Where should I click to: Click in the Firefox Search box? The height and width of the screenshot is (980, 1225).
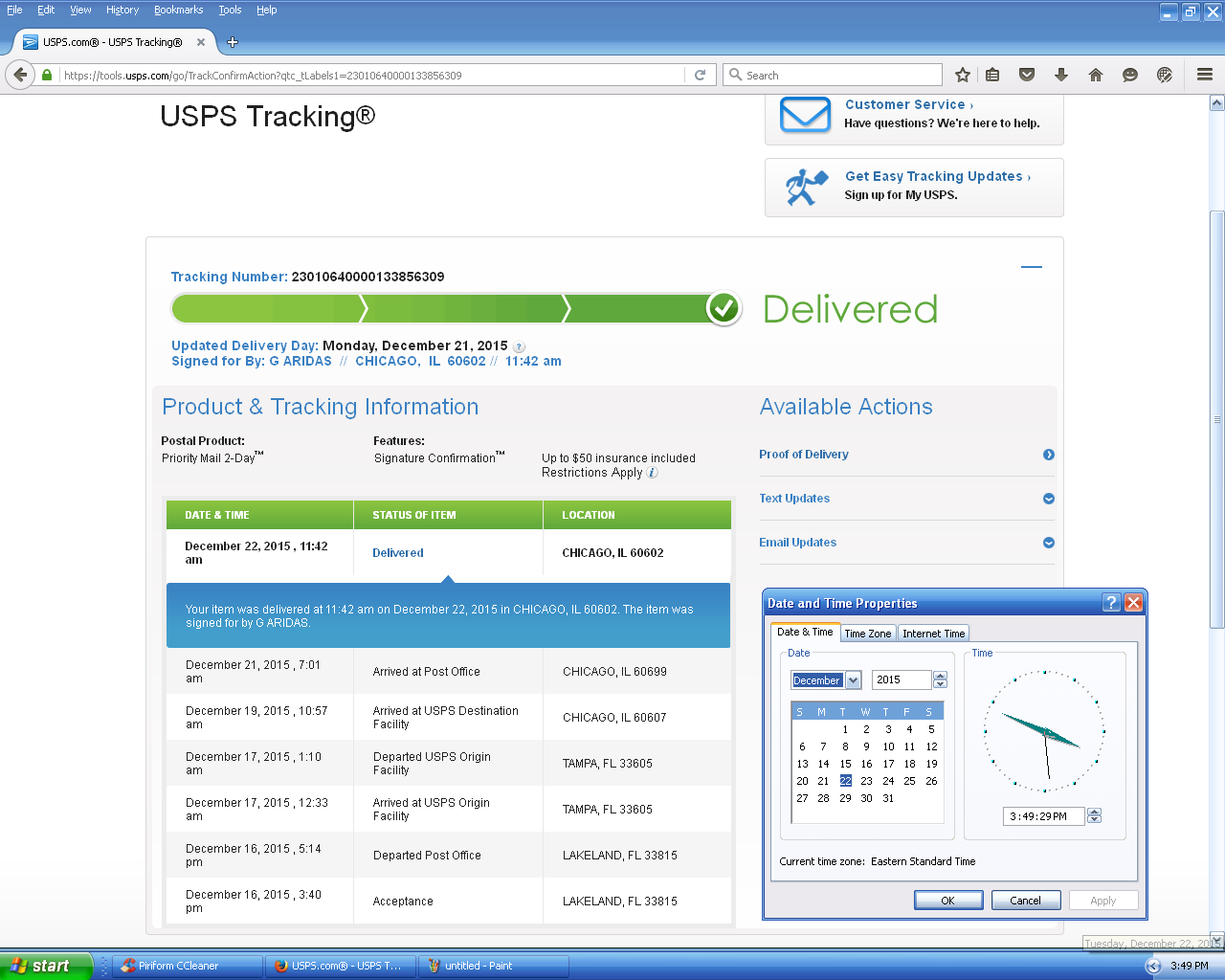[x=833, y=75]
